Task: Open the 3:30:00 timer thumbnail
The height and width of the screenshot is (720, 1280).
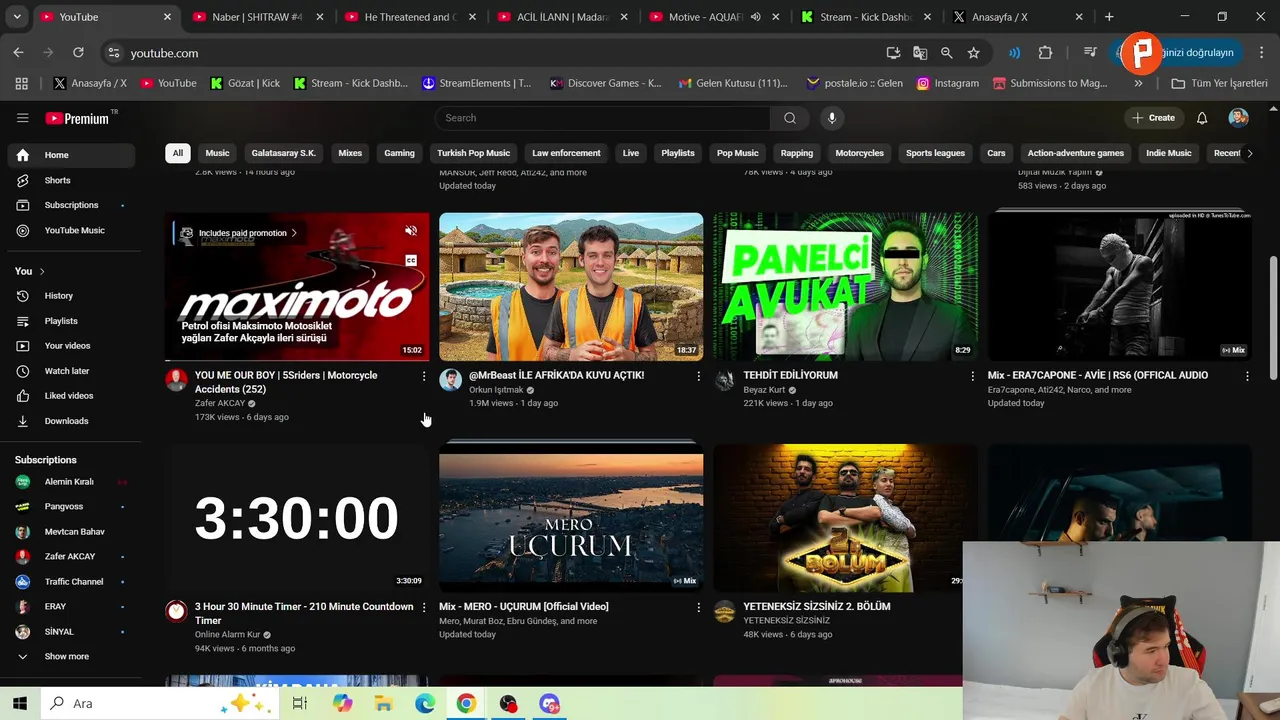Action: [x=297, y=517]
